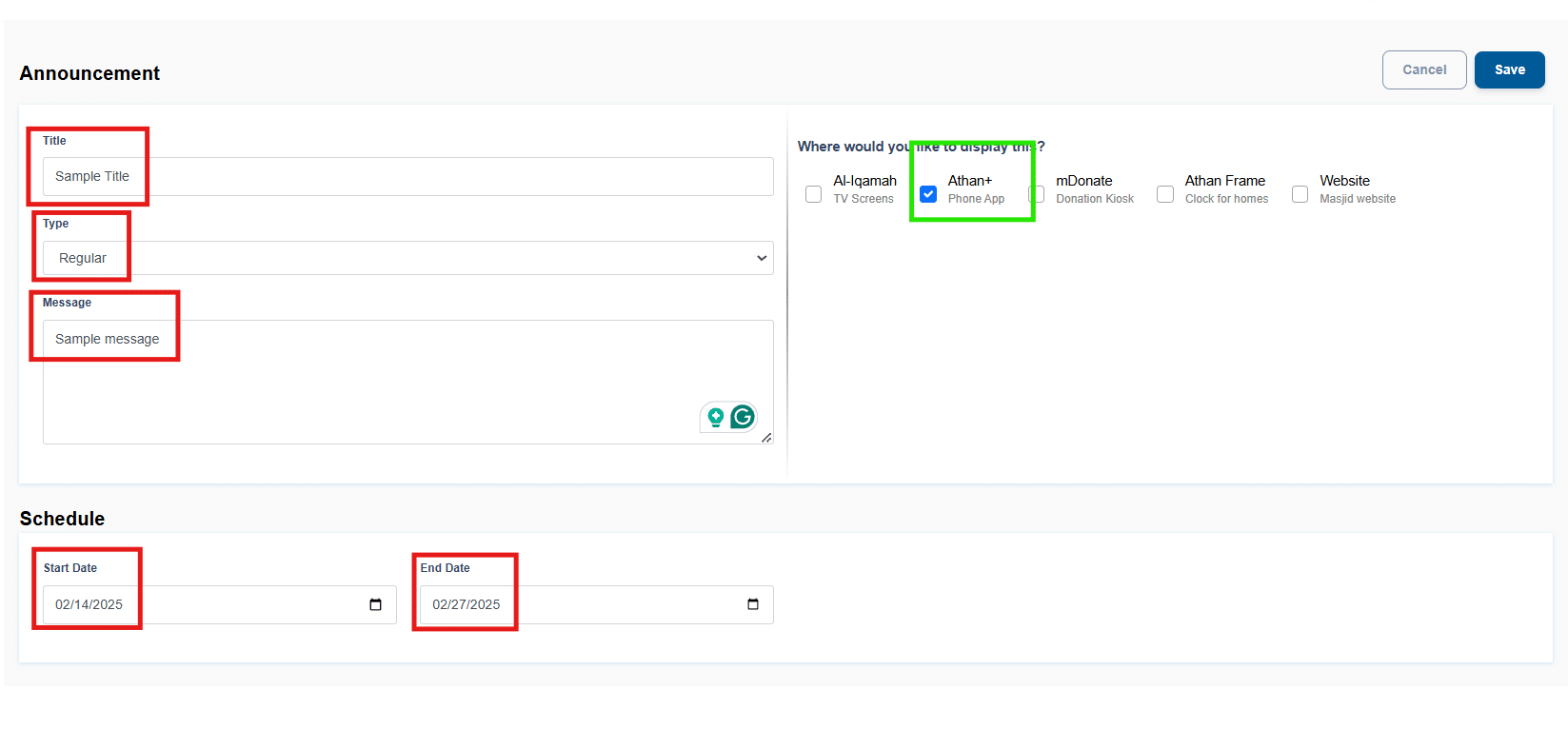Click the mDonate label text

[1083, 181]
